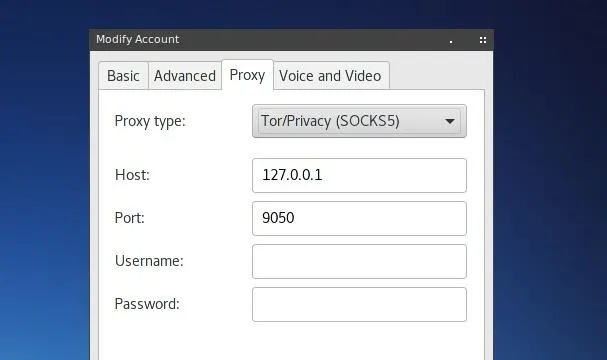Maximize the Modify Account window using the four-dot icon
This screenshot has height=360, width=607.
pos(483,40)
